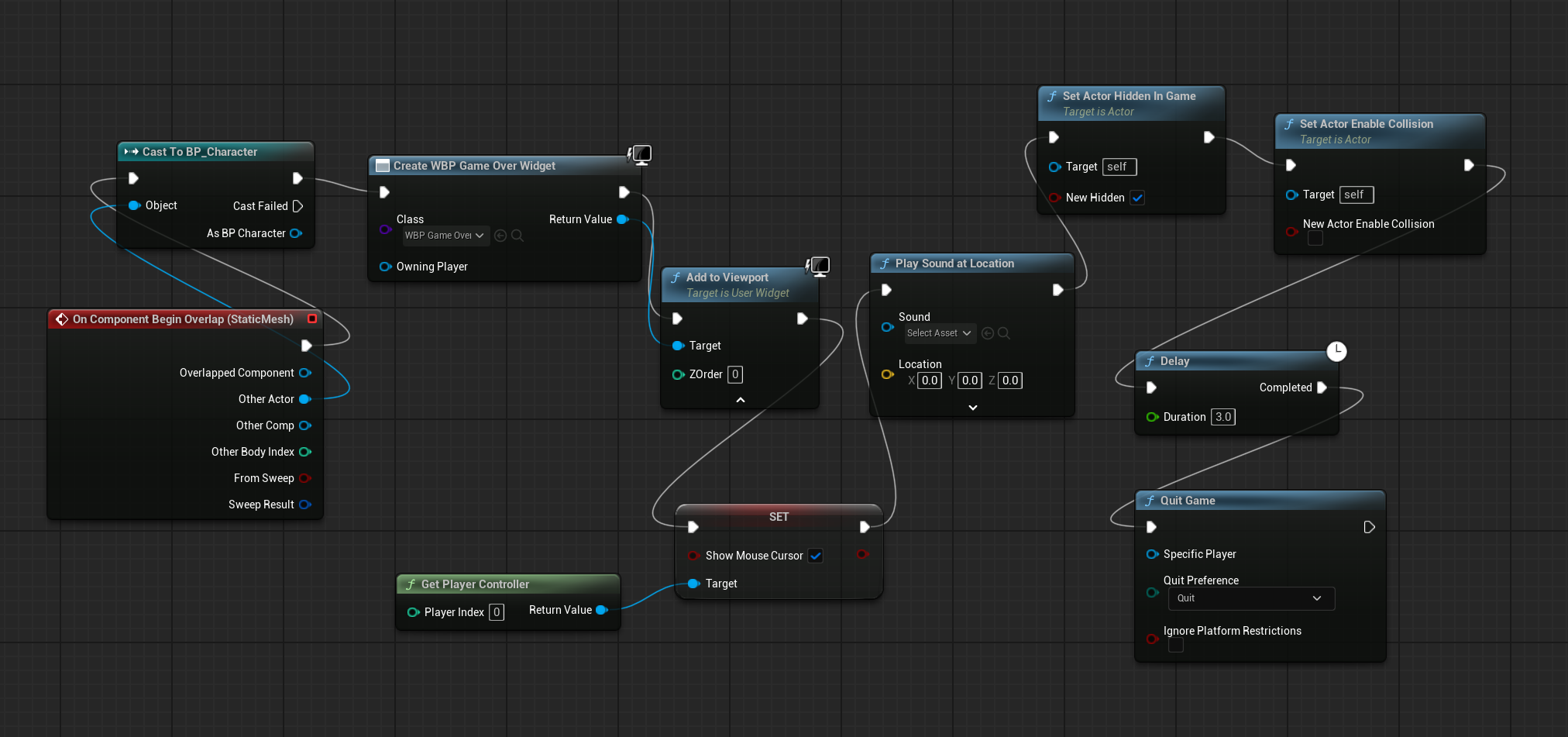Click the SET node boolean output pin
Viewport: 1568px width, 737px height.
[862, 554]
